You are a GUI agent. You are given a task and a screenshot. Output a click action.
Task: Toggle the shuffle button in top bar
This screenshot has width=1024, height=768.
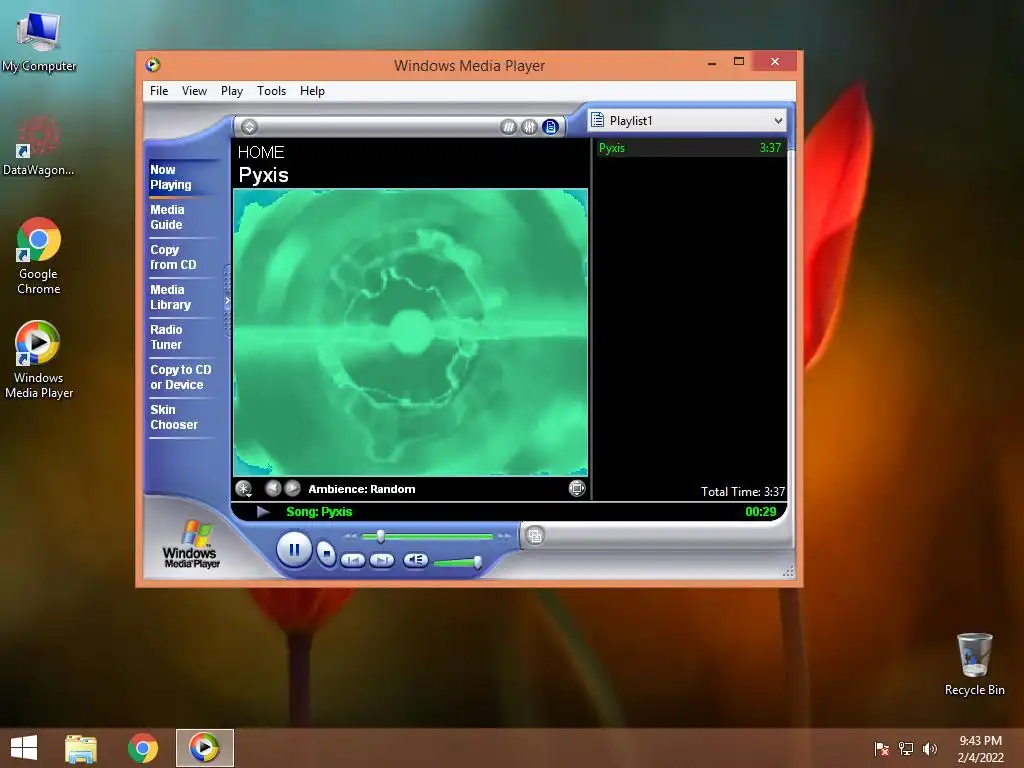508,127
